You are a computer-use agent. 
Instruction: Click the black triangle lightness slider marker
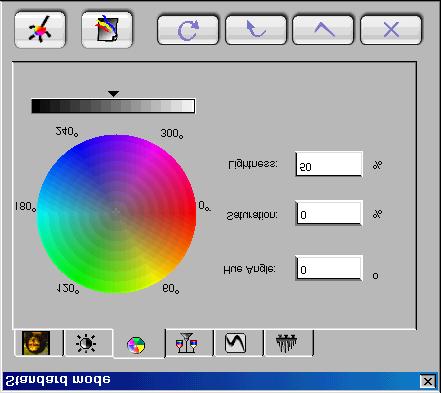click(x=114, y=94)
